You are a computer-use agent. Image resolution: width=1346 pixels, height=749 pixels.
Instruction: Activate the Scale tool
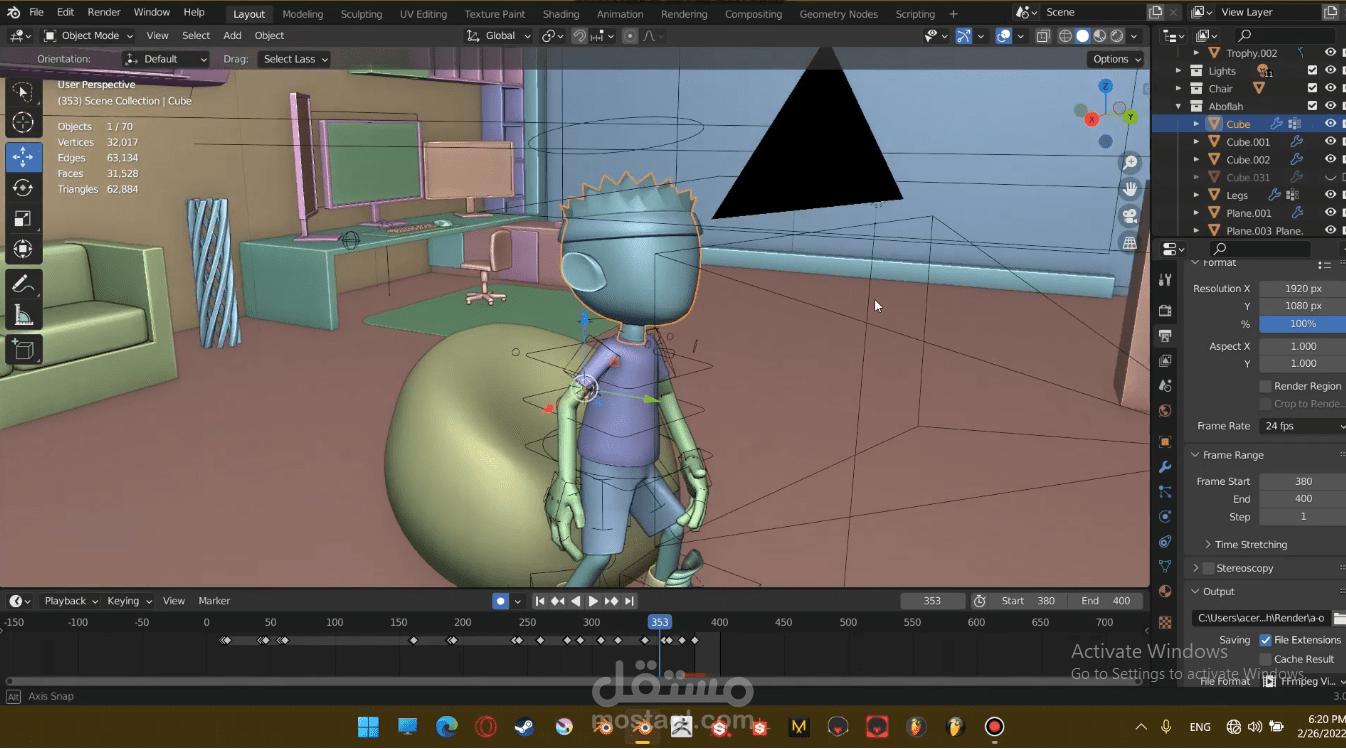23,219
